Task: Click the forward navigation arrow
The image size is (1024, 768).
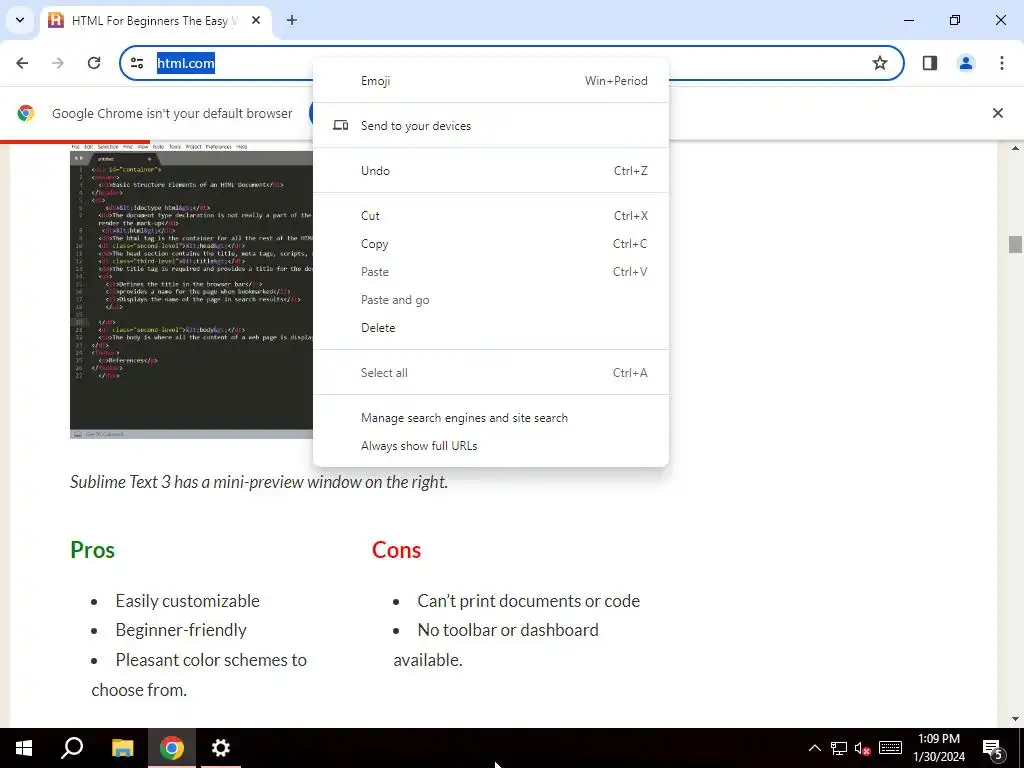Action: point(58,63)
